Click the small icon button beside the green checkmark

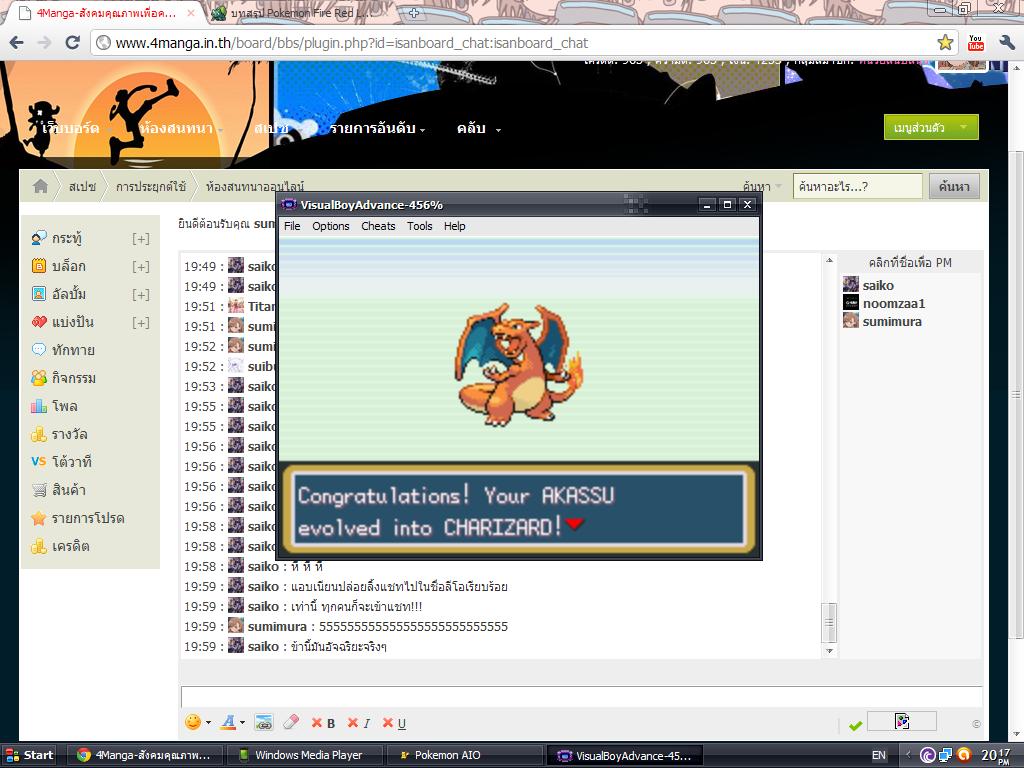[902, 721]
